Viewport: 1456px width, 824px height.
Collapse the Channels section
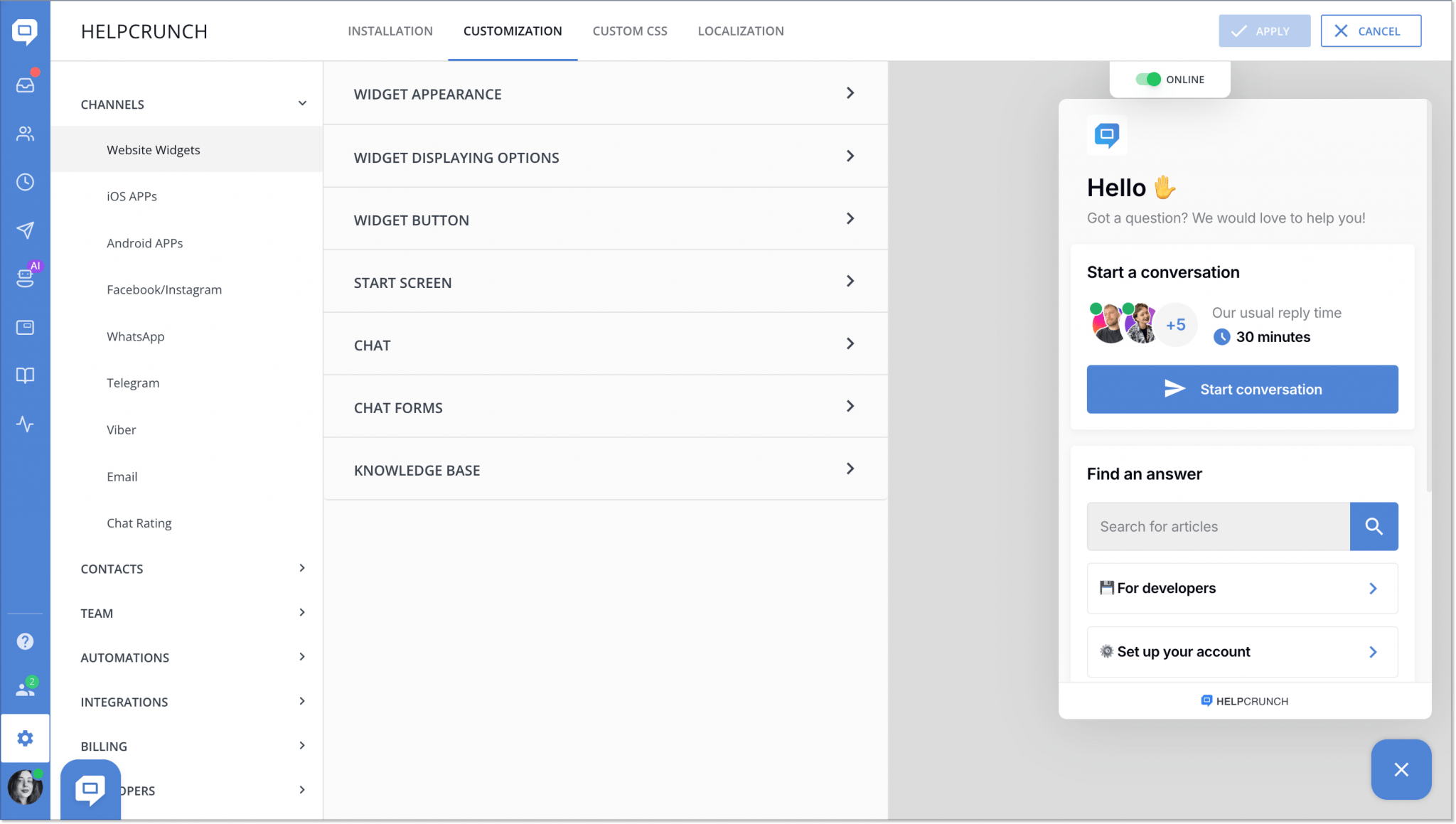302,104
